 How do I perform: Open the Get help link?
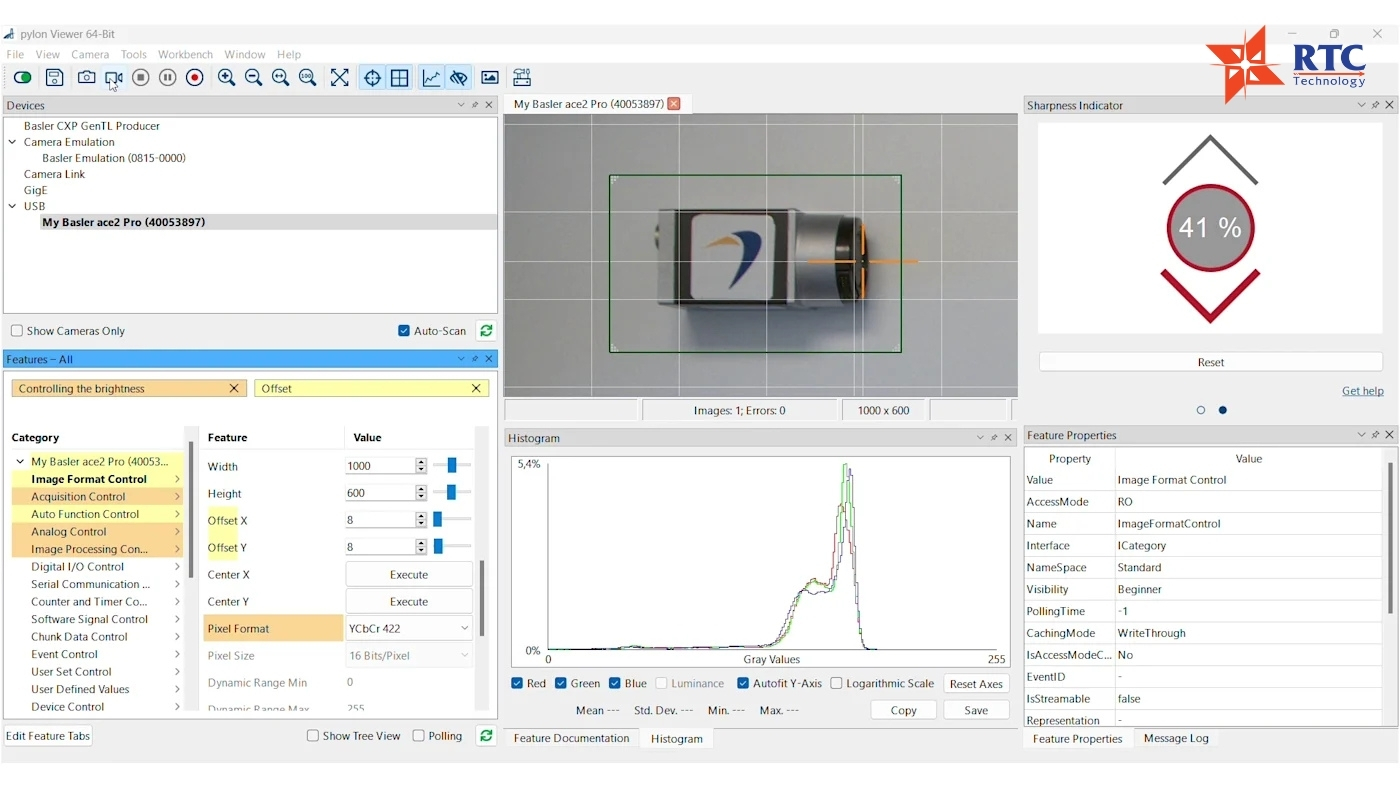click(x=1362, y=391)
